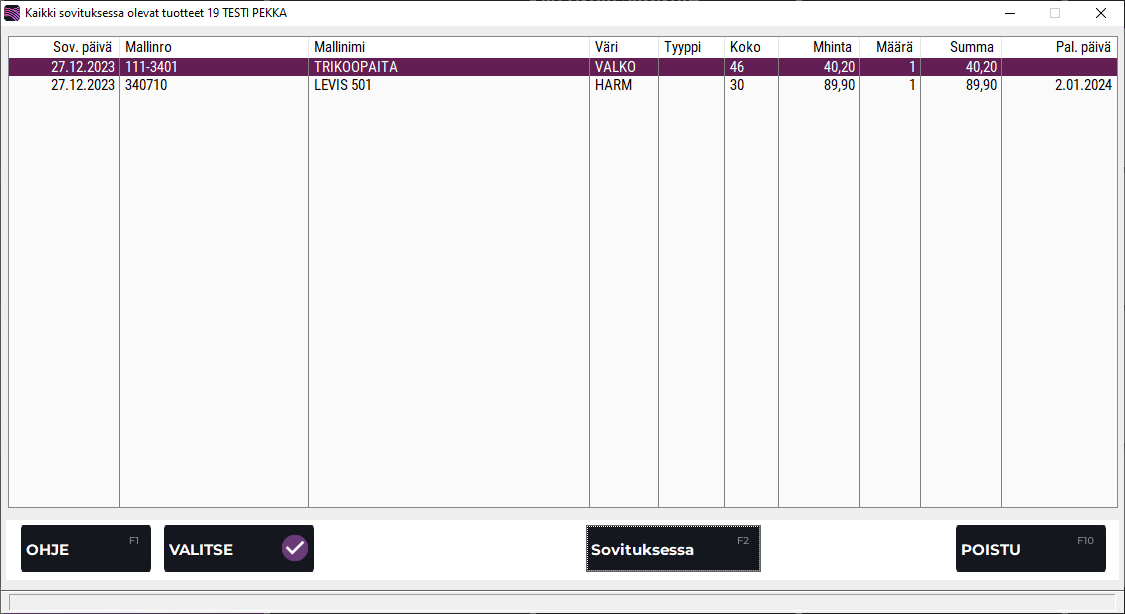Image resolution: width=1125 pixels, height=614 pixels.
Task: Click the Pal. päivä column header
Action: pos(1058,47)
